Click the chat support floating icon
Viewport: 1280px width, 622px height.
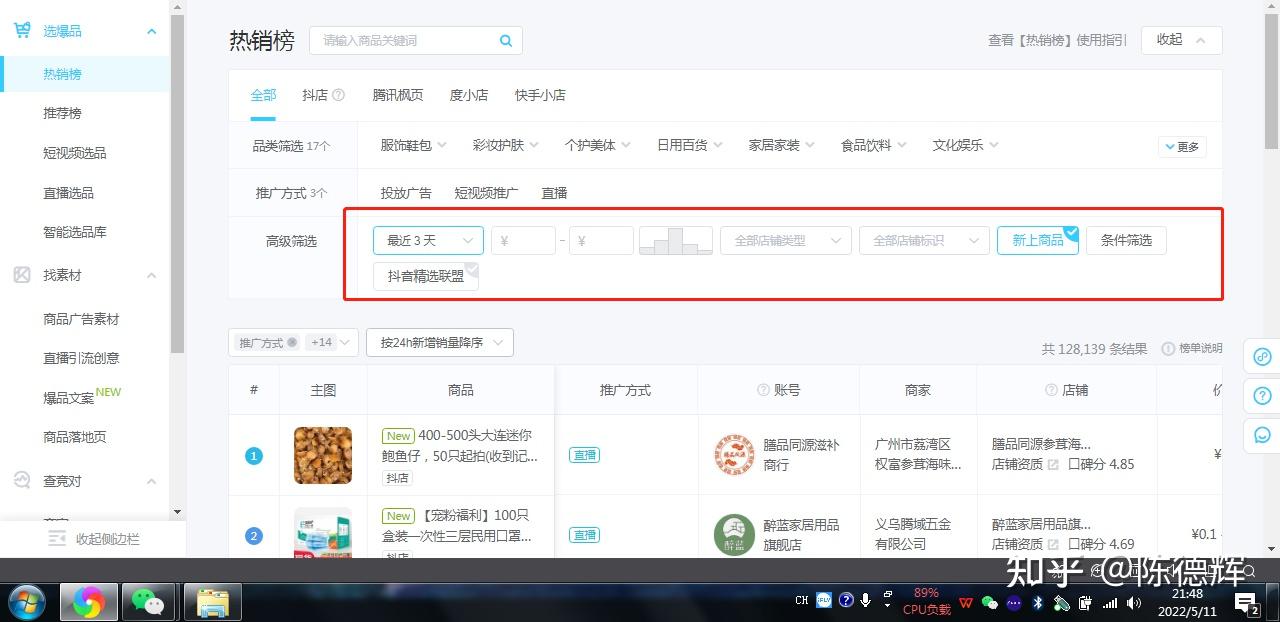click(x=1262, y=435)
